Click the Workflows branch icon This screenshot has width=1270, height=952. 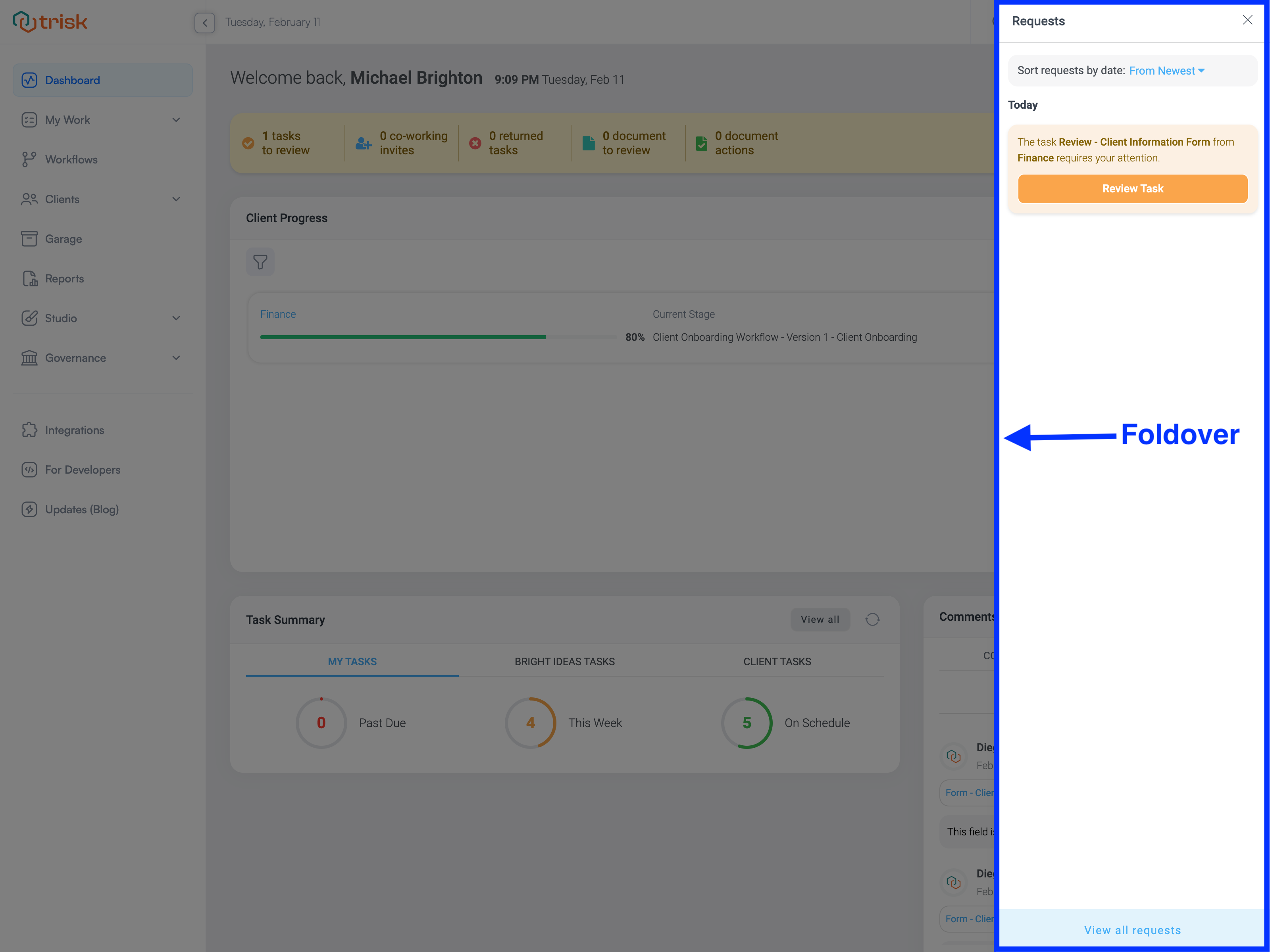29,159
